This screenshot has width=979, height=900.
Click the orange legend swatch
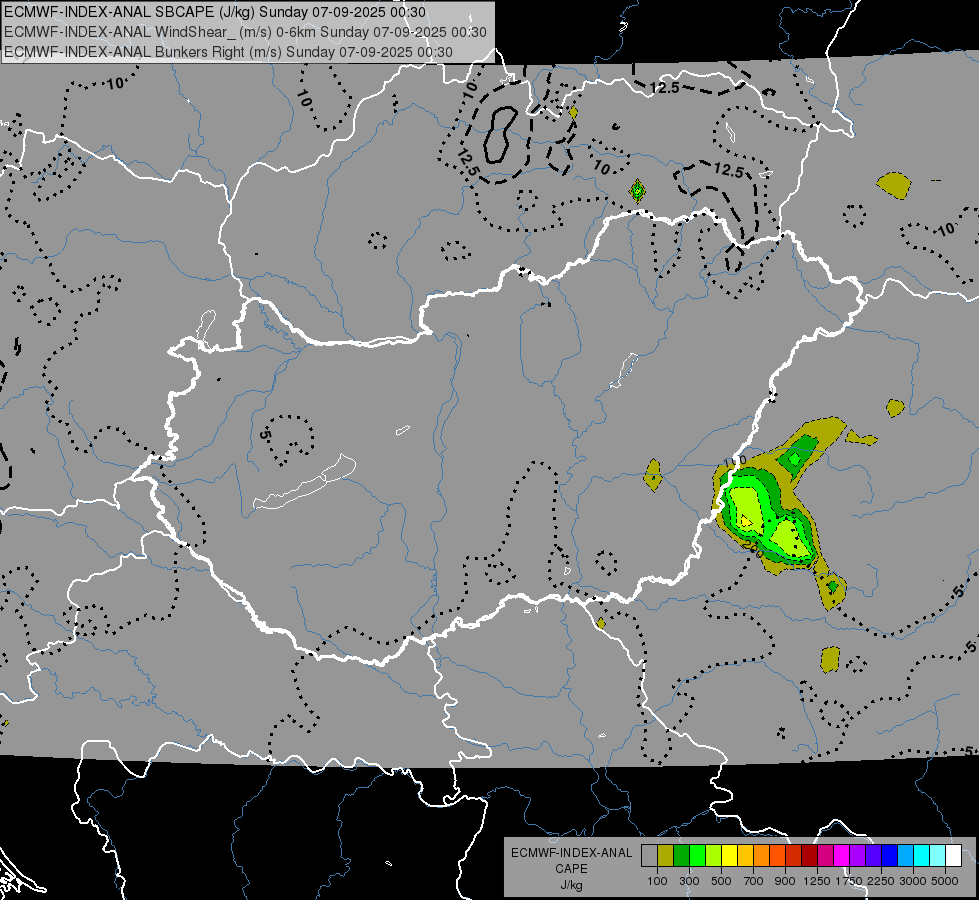(x=762, y=855)
